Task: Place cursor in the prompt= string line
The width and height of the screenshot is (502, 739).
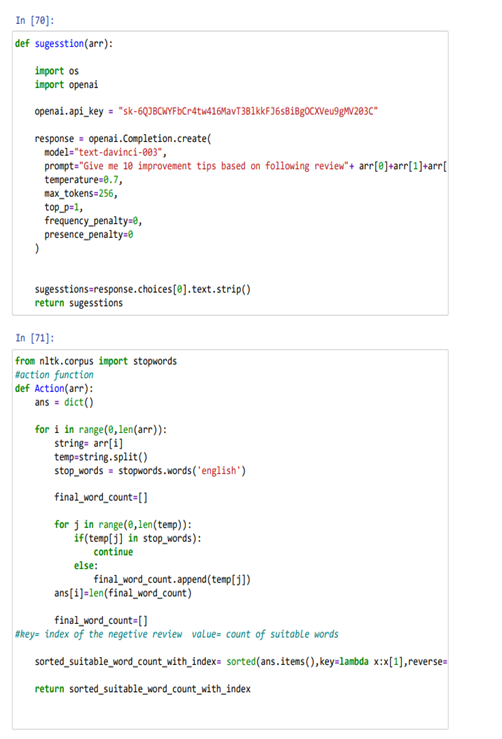Action: tap(246, 166)
